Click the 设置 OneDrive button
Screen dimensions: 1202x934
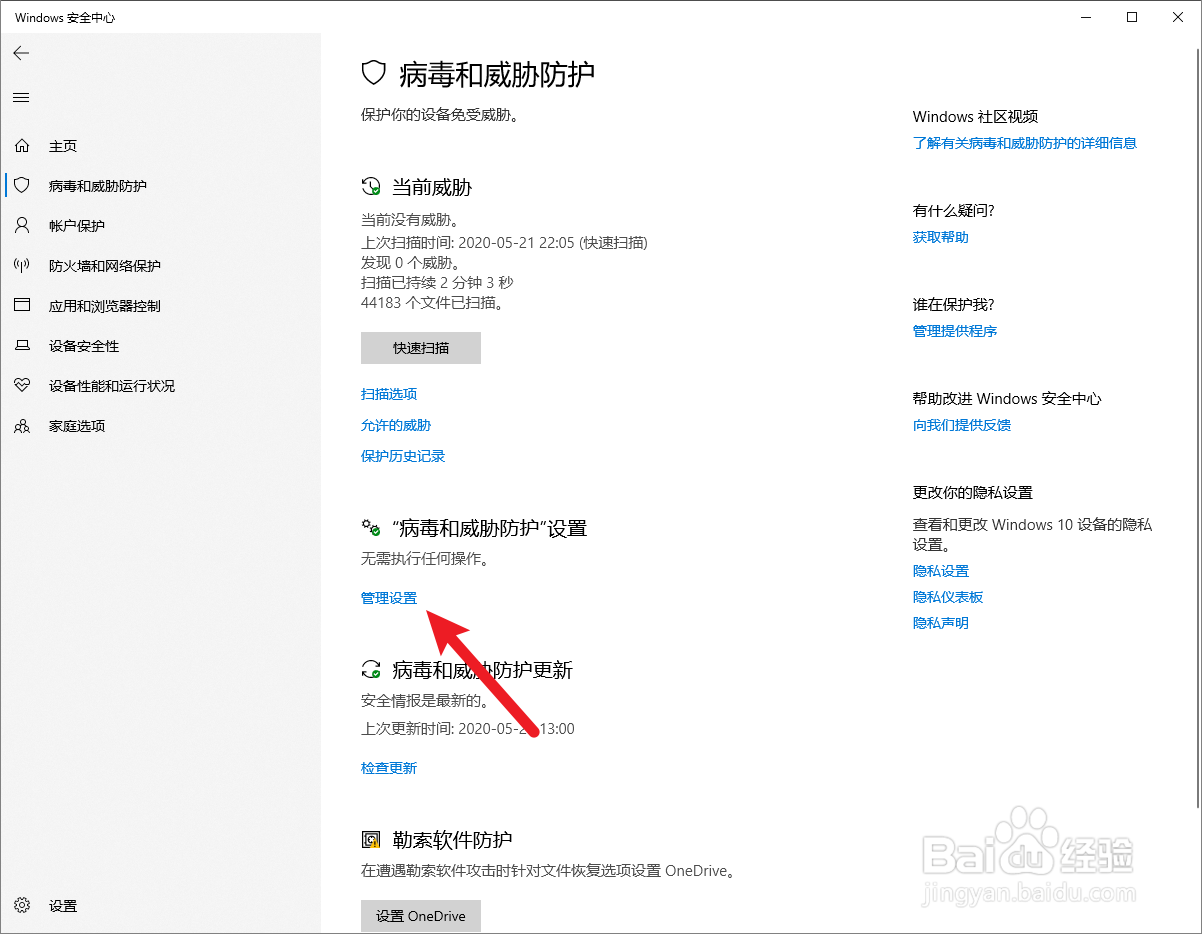pos(421,916)
